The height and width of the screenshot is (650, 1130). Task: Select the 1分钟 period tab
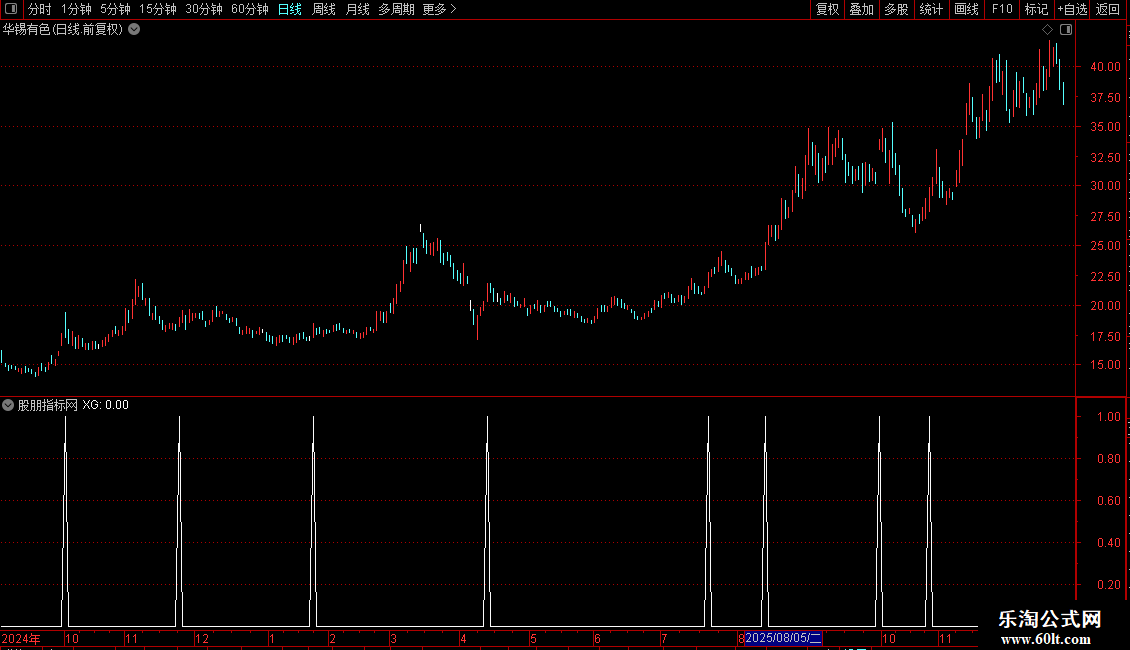tap(76, 9)
